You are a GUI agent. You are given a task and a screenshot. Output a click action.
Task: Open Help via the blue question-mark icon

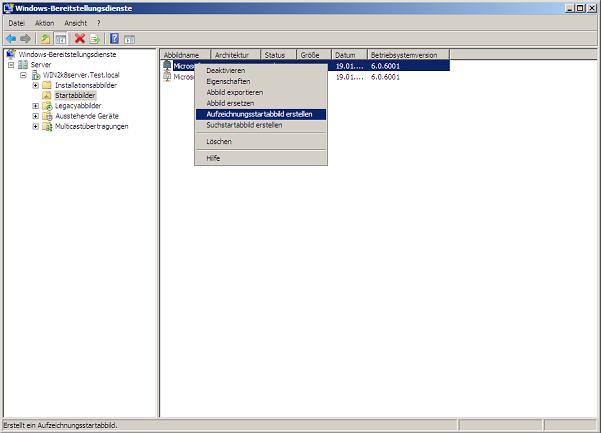pyautogui.click(x=114, y=38)
